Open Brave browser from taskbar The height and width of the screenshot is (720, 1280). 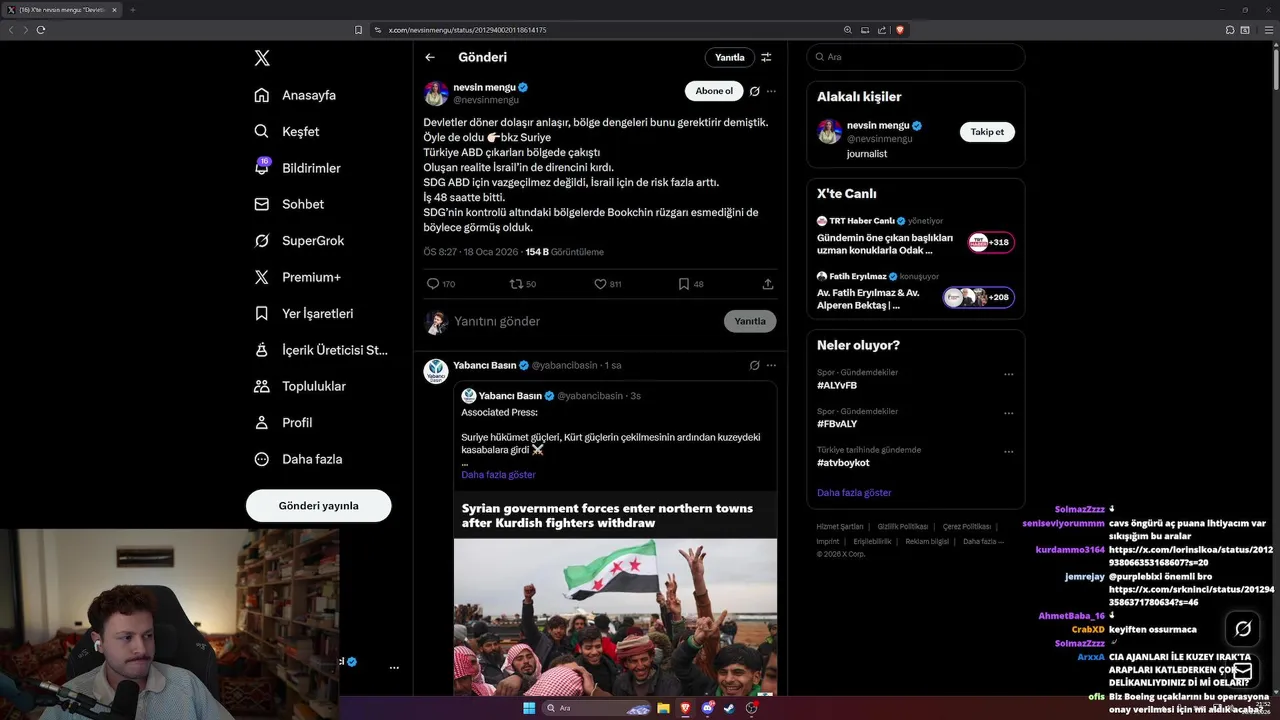[685, 708]
